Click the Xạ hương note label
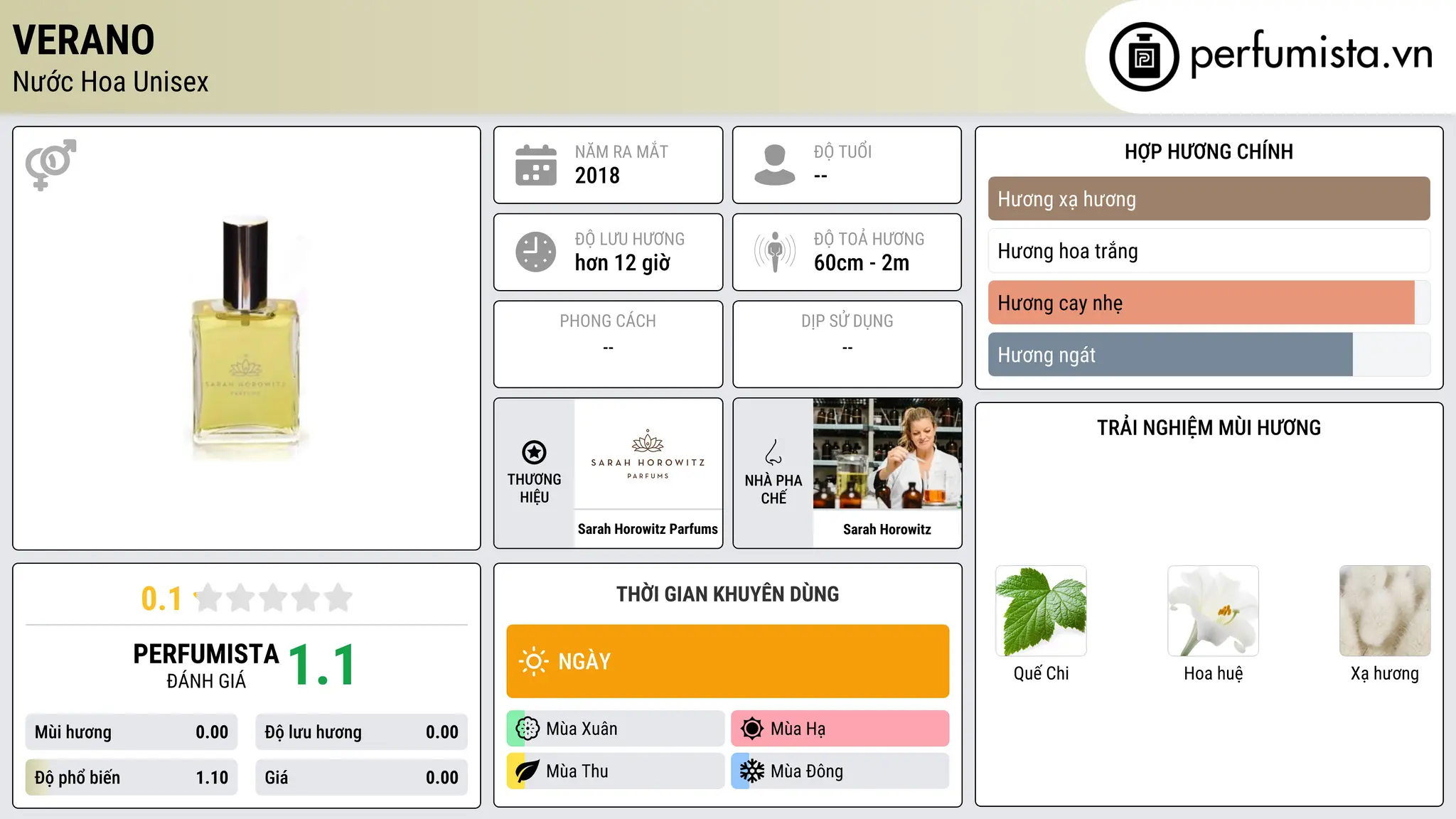 tap(1385, 673)
